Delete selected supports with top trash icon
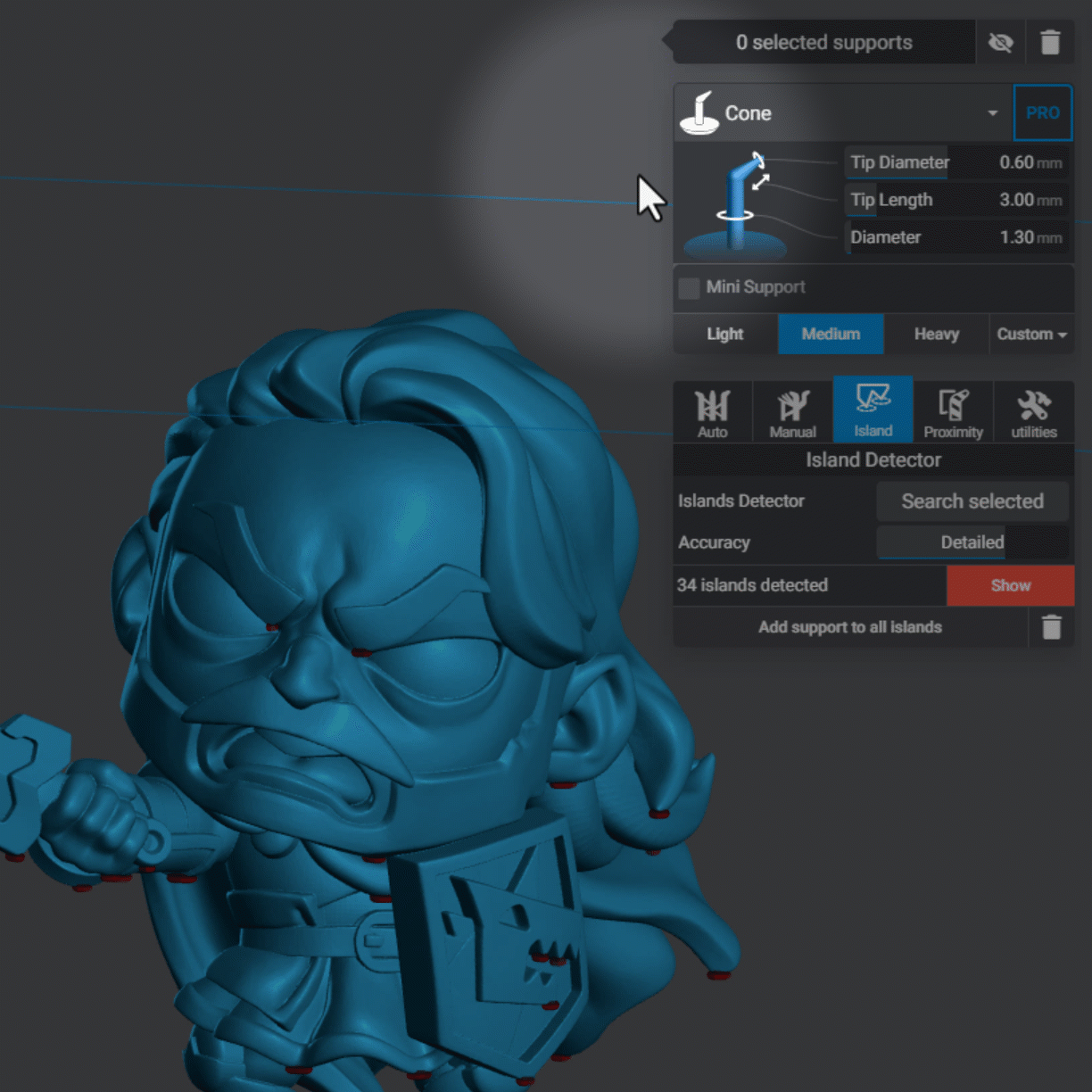Viewport: 1092px width, 1092px height. (x=1050, y=43)
